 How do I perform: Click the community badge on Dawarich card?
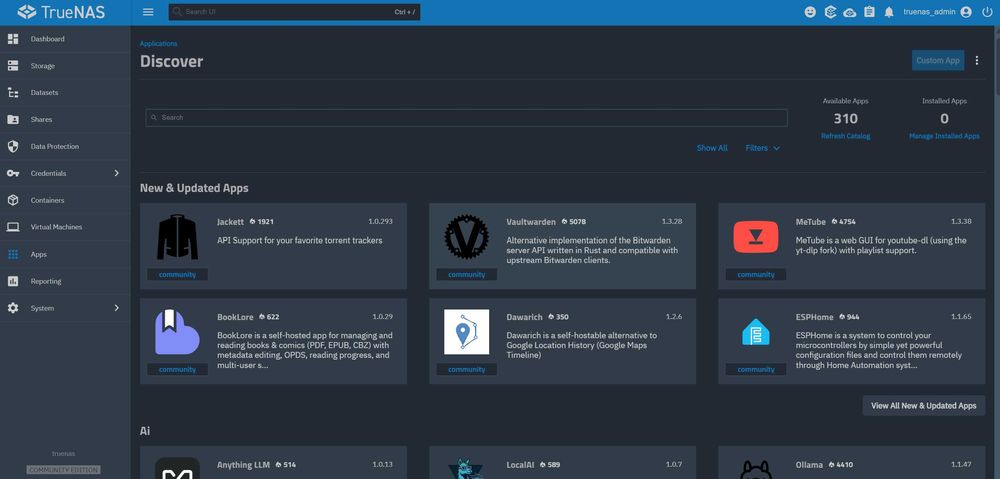click(x=466, y=369)
